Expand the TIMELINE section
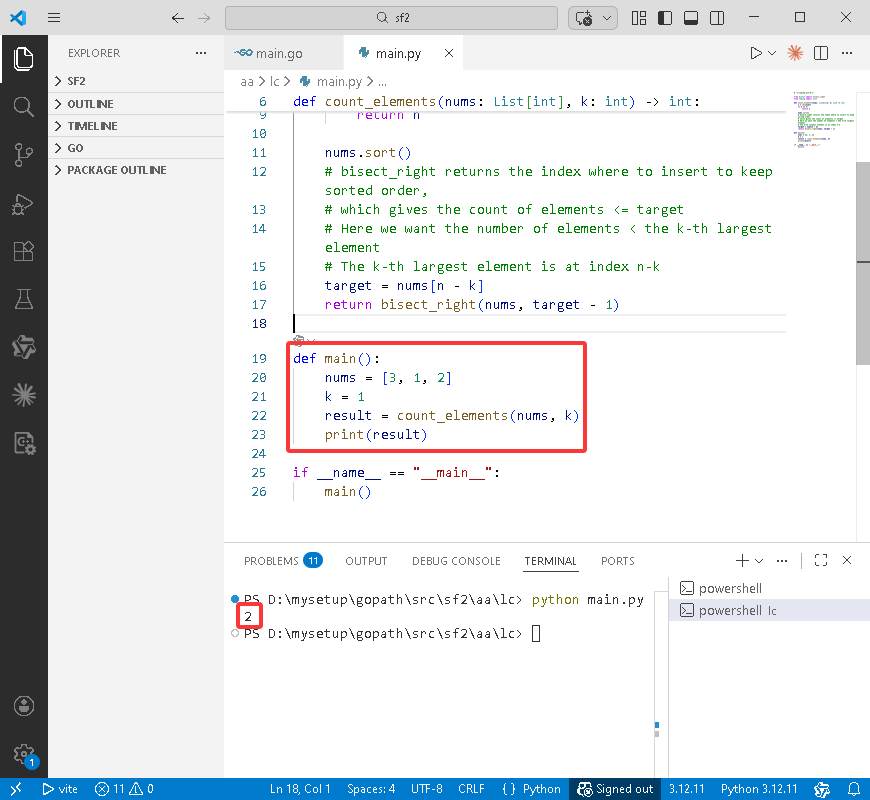 [136, 126]
